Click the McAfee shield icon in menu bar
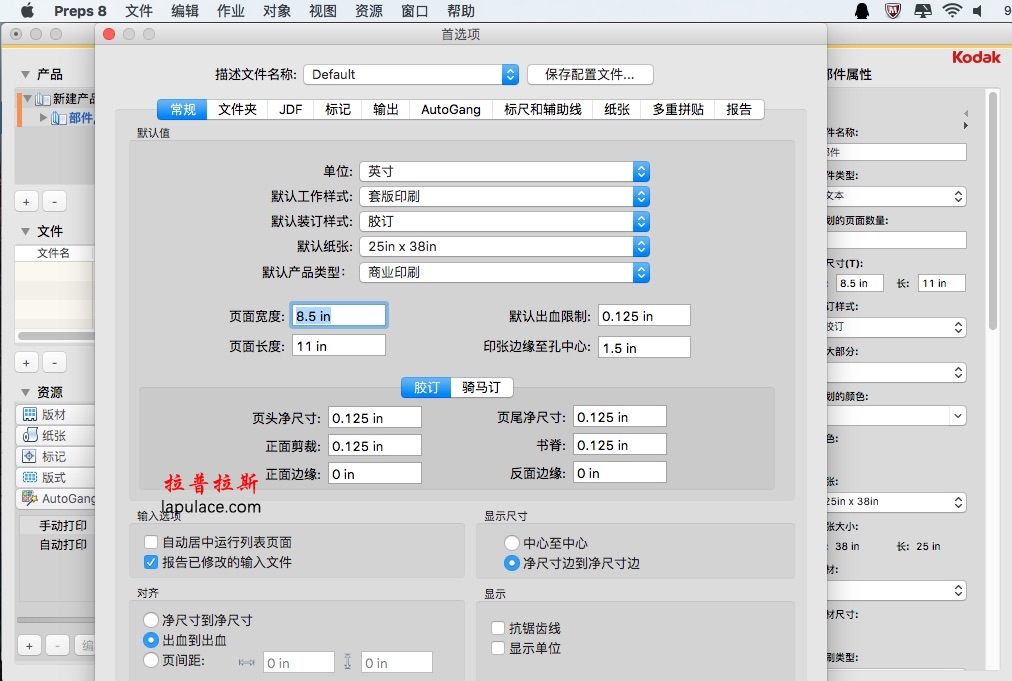 [893, 11]
